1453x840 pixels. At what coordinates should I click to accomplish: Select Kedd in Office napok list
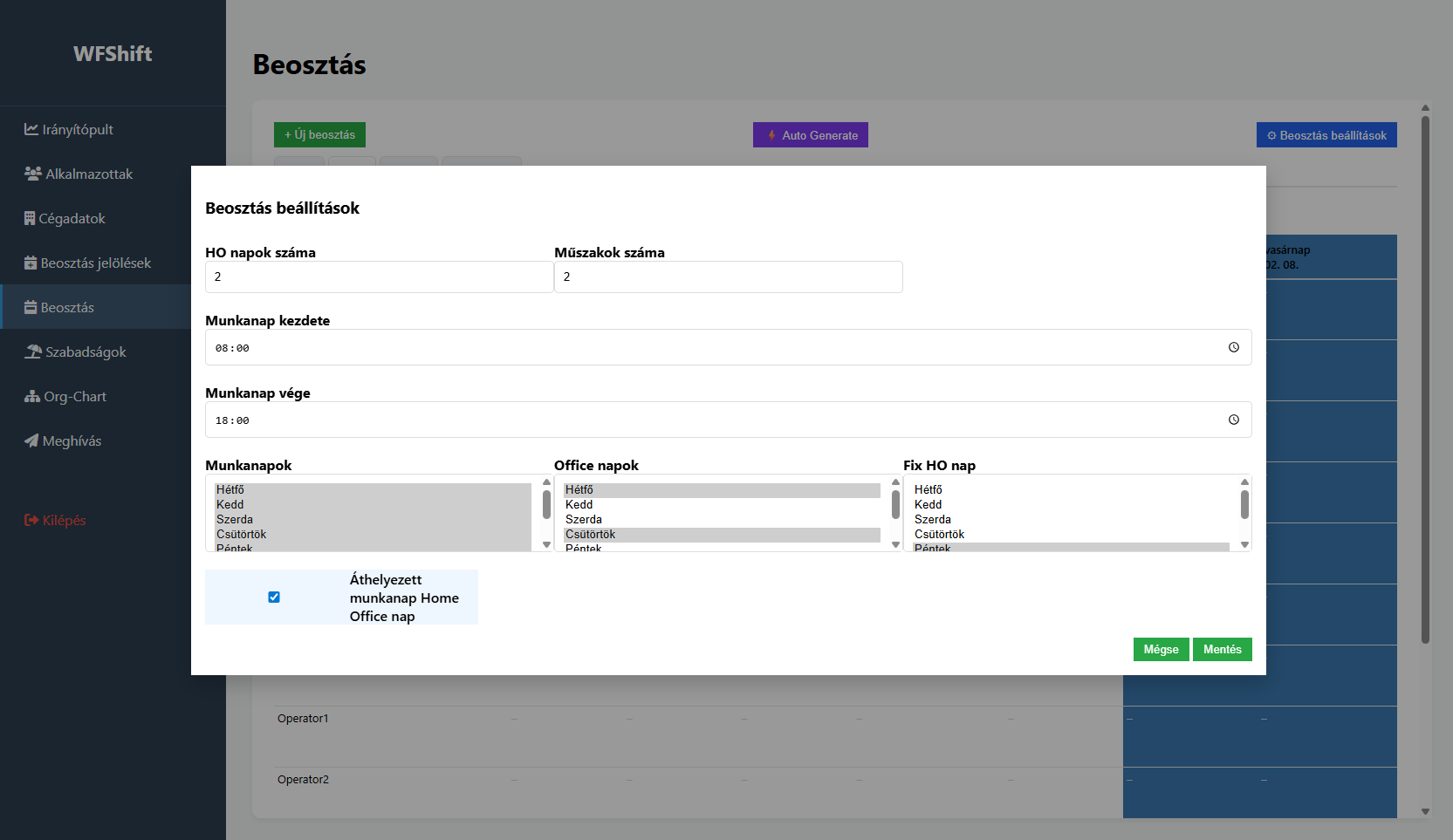579,504
